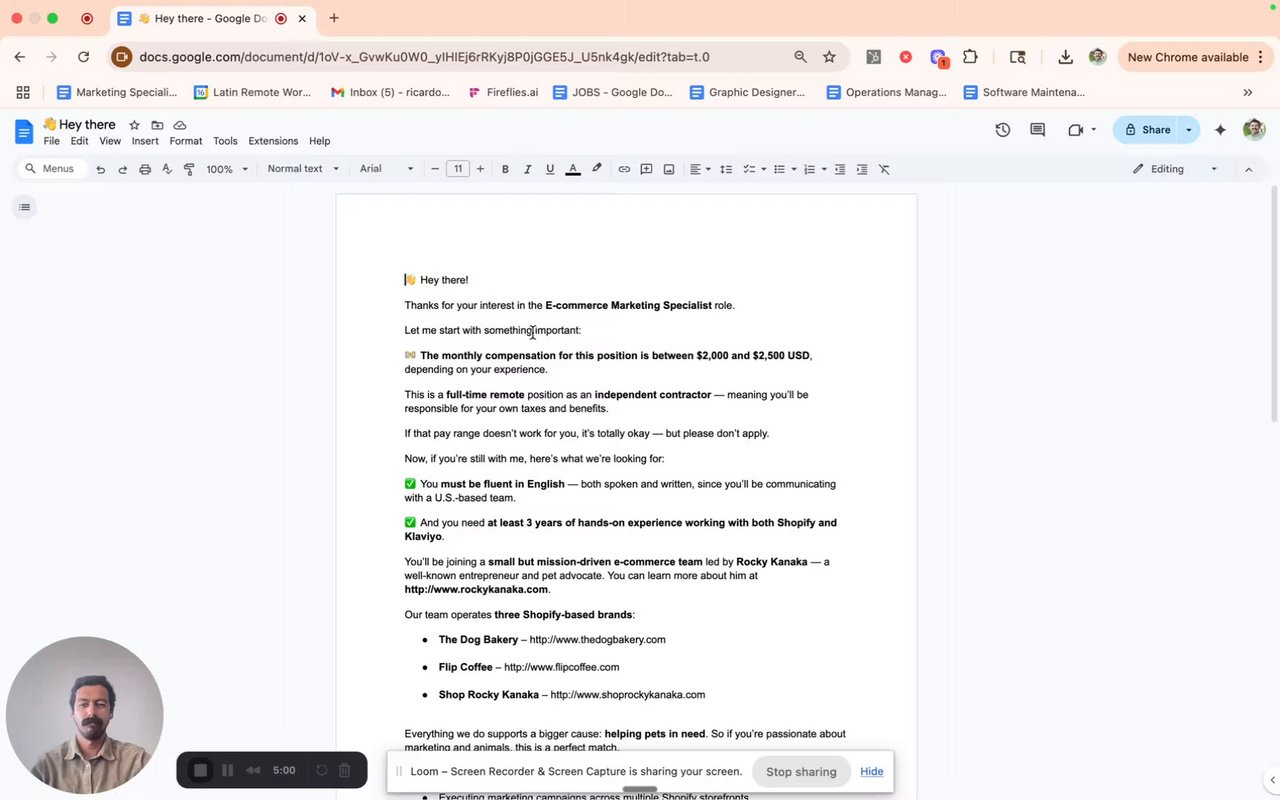Increase the font size with plus button
This screenshot has height=800, width=1280.
tap(481, 169)
